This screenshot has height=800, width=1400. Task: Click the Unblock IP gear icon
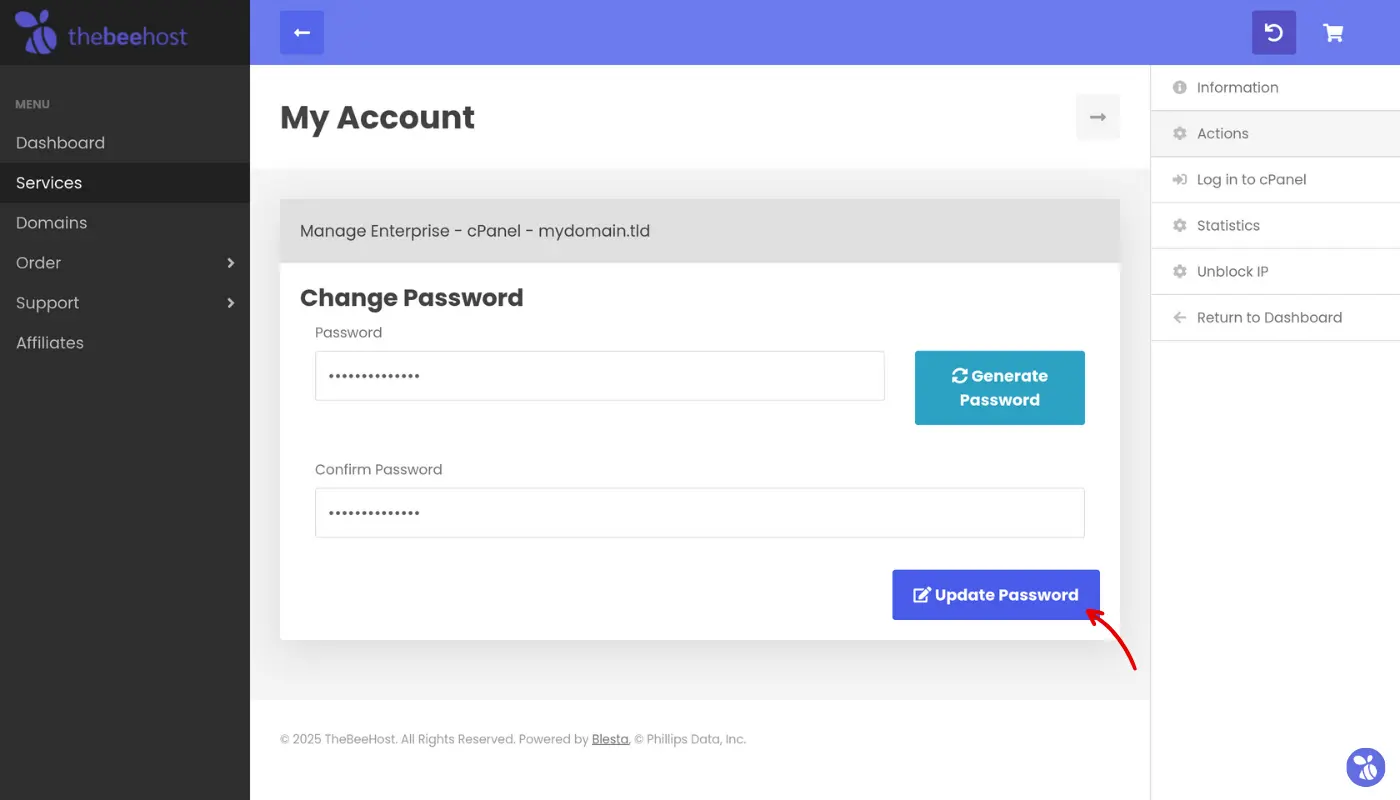coord(1179,272)
